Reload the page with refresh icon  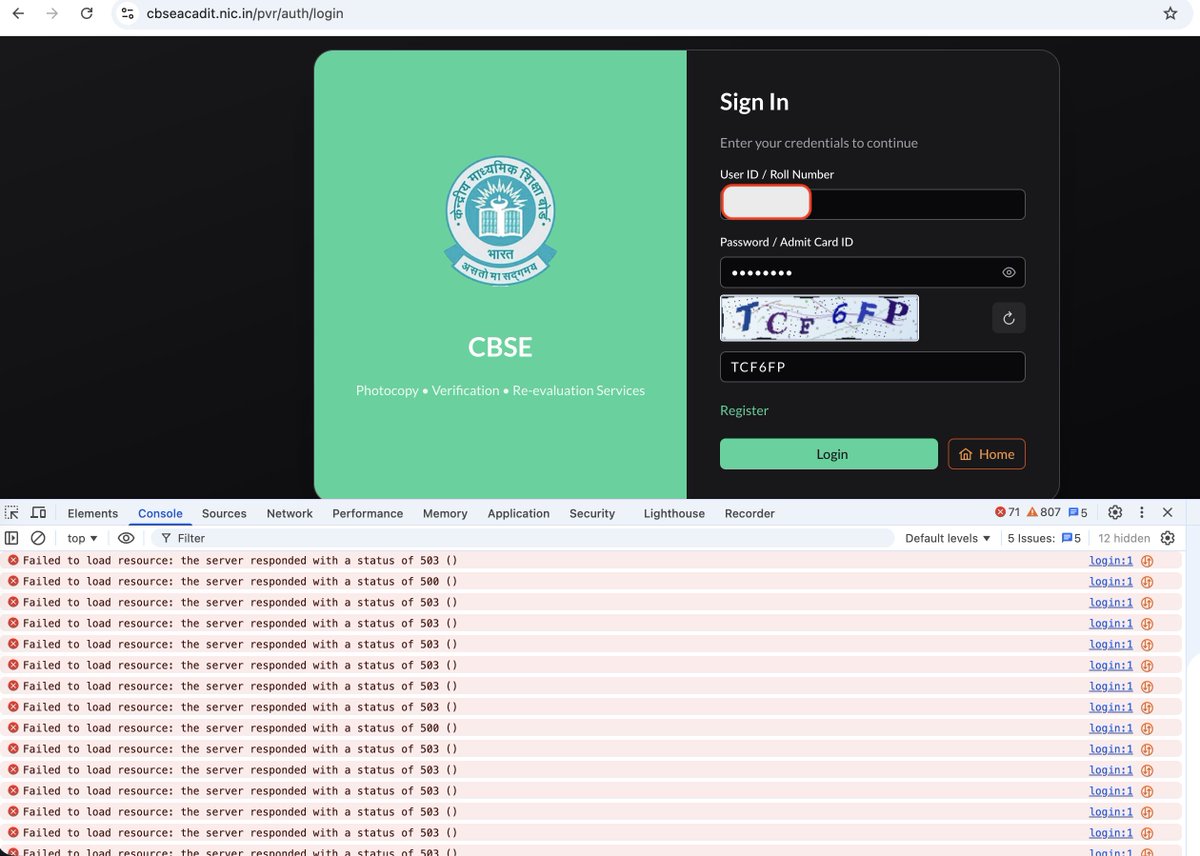(87, 13)
